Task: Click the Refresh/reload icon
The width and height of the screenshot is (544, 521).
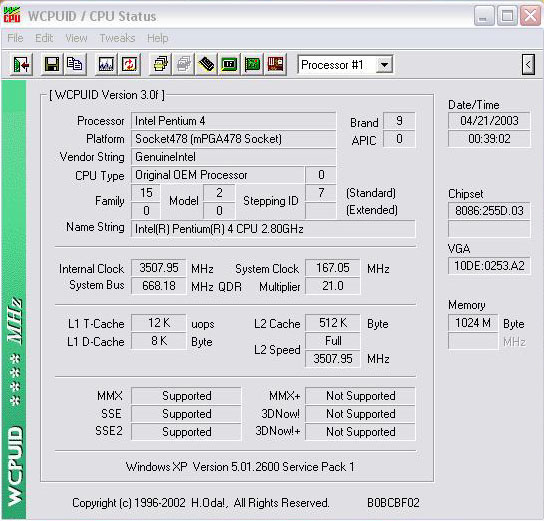Action: click(129, 64)
